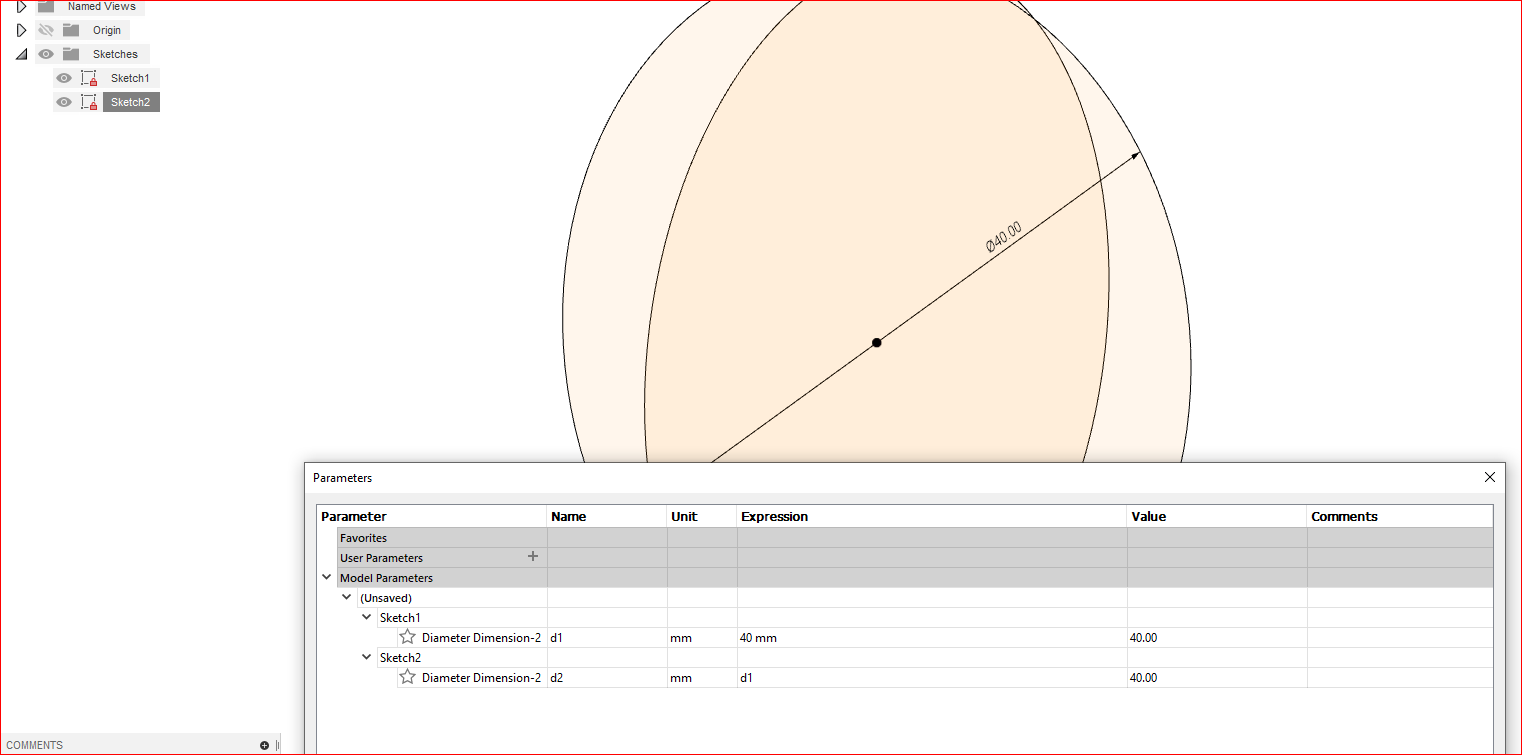This screenshot has height=755, width=1522.
Task: Show the Origin folder via crossed-eye toggle
Action: click(45, 29)
